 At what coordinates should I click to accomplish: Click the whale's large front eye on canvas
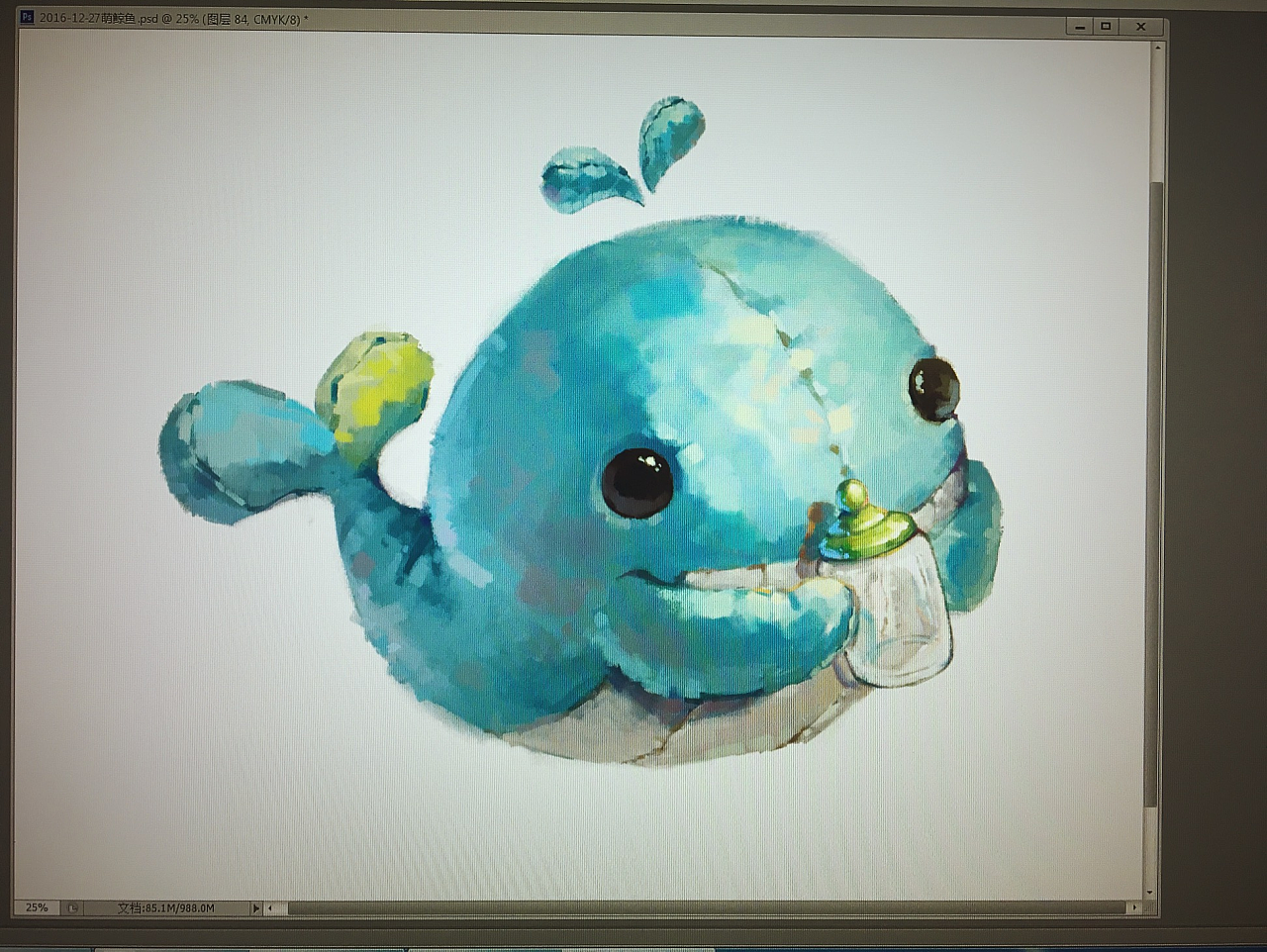pyautogui.click(x=637, y=482)
